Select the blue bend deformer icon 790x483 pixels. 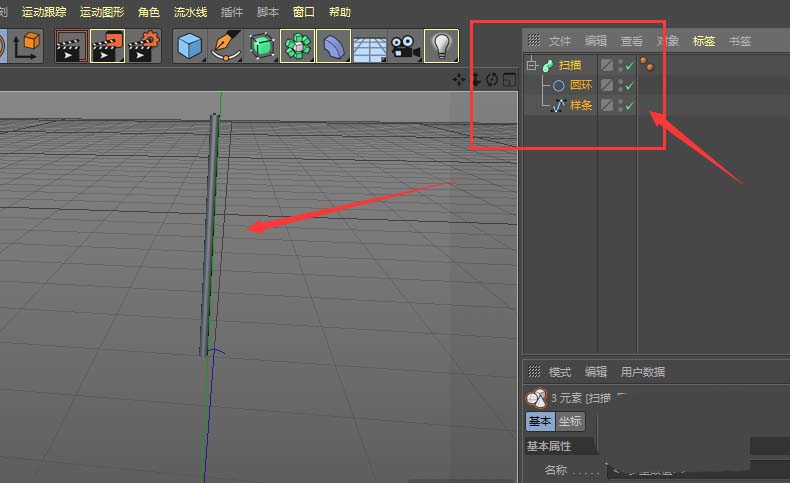tap(333, 46)
